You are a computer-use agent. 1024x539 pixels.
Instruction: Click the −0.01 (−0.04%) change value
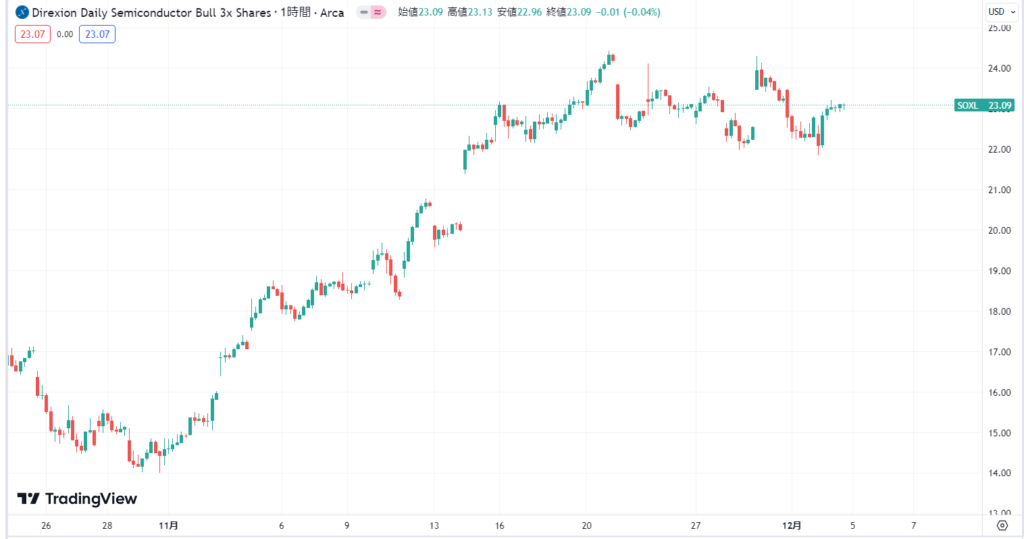[x=628, y=12]
